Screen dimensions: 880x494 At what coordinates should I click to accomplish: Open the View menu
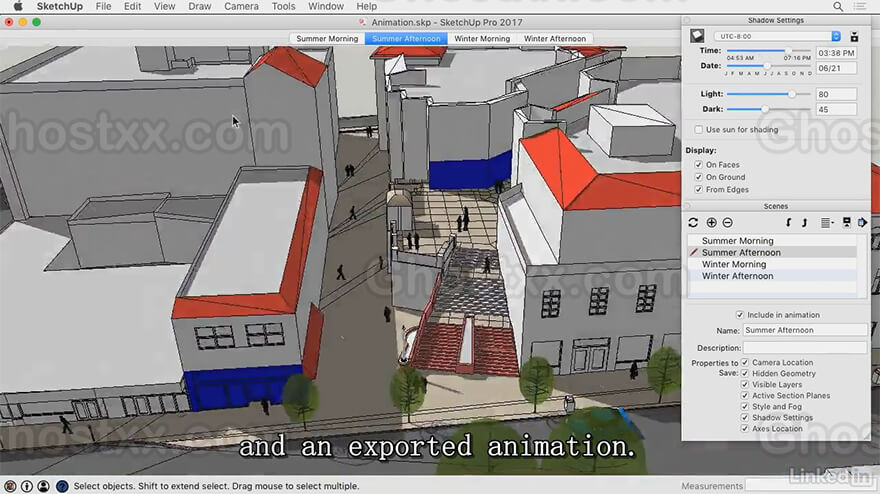164,6
